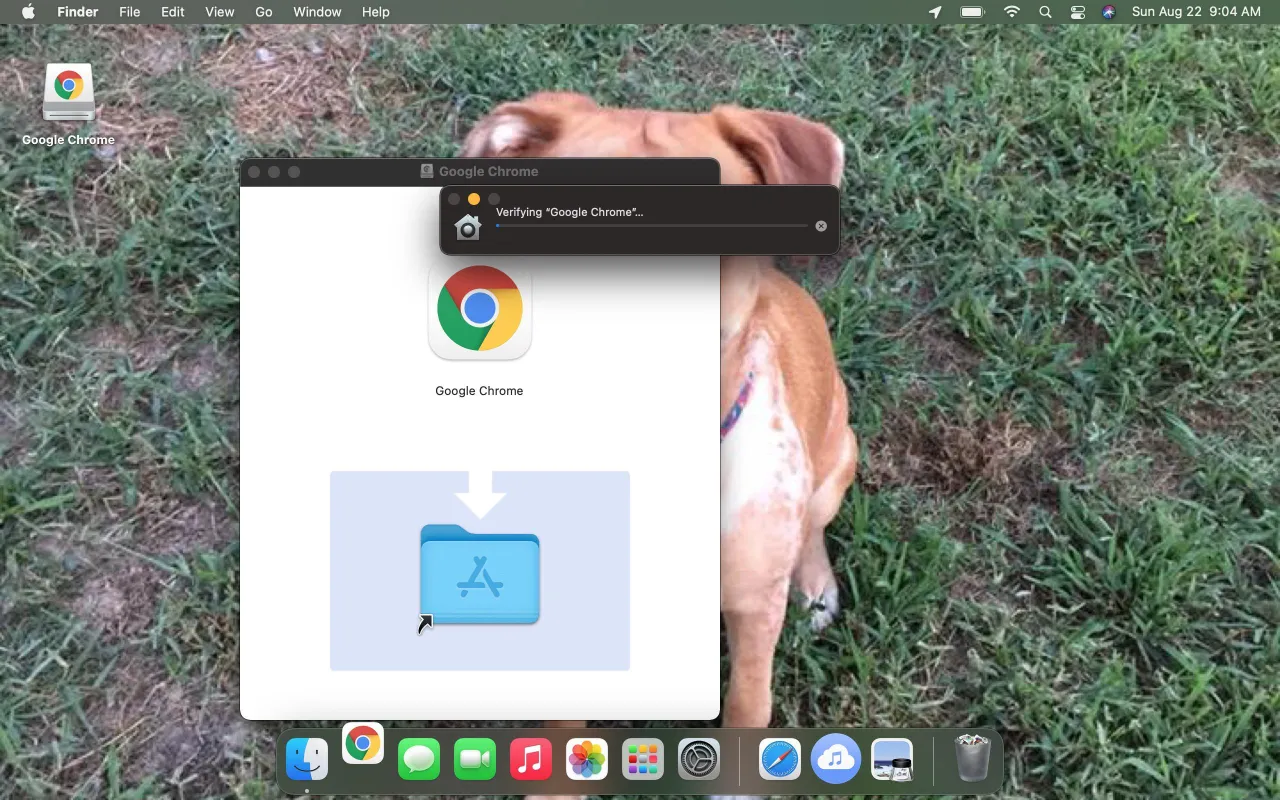Viewport: 1280px width, 800px height.
Task: Open Photos from the Dock
Action: tap(586, 758)
